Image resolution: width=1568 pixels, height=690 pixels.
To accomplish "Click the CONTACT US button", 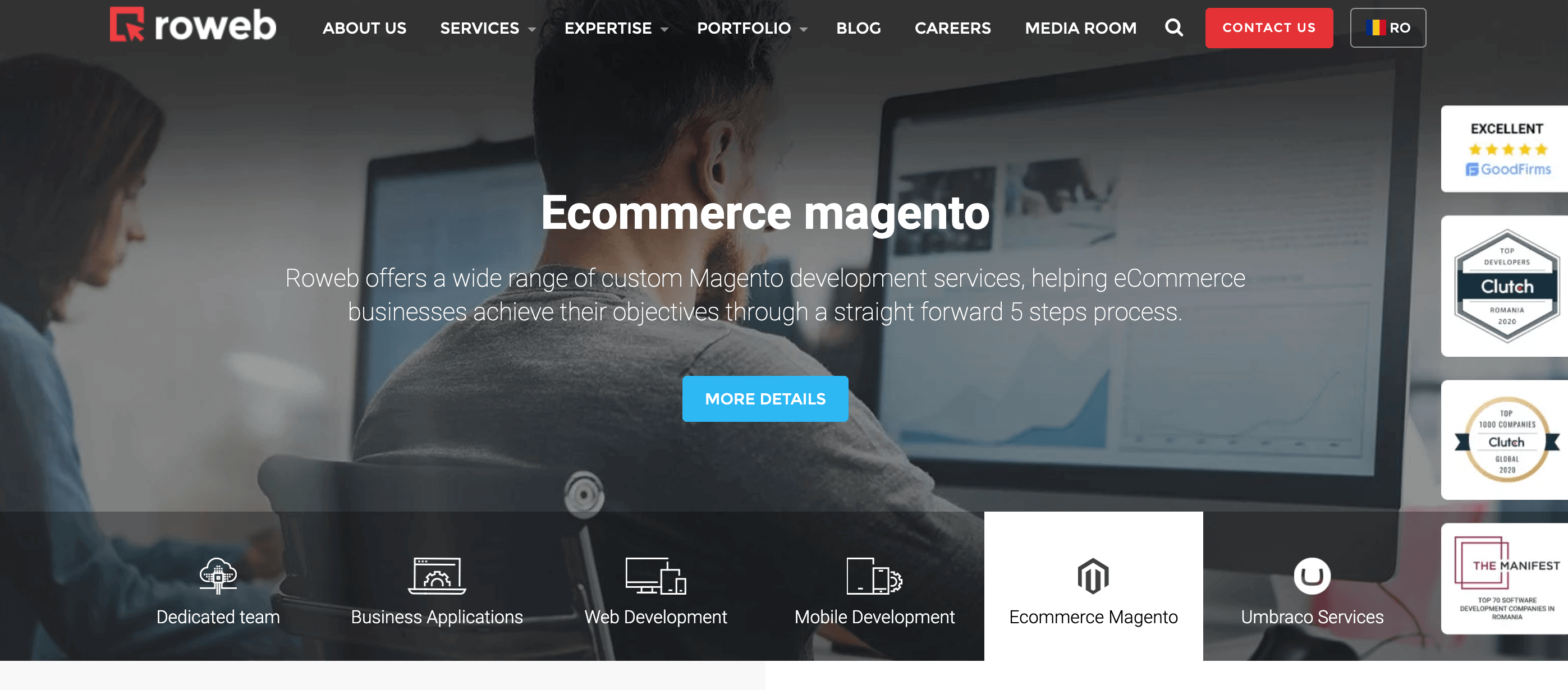I will click(1269, 27).
